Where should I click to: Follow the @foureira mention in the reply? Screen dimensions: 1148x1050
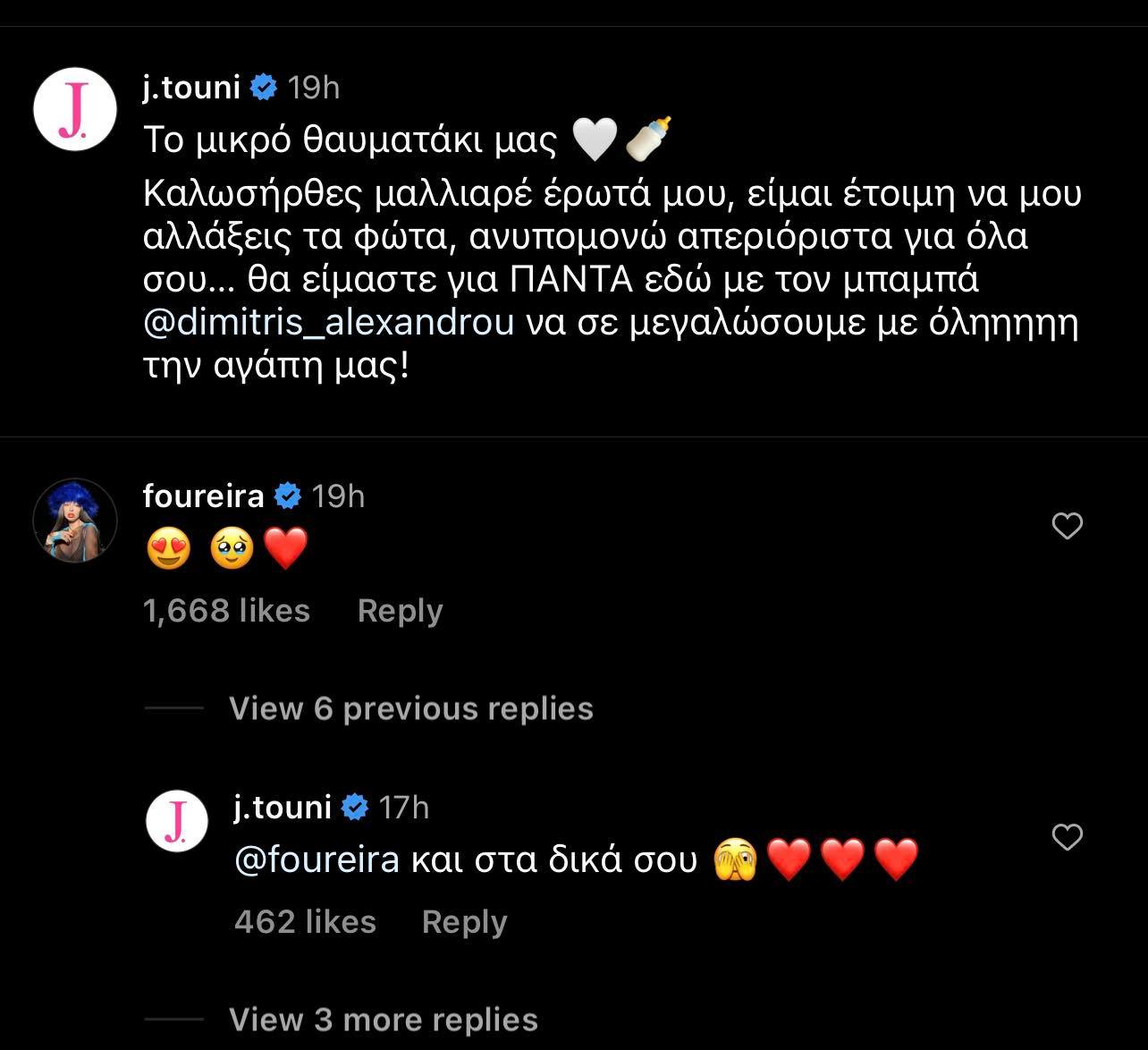coord(317,859)
